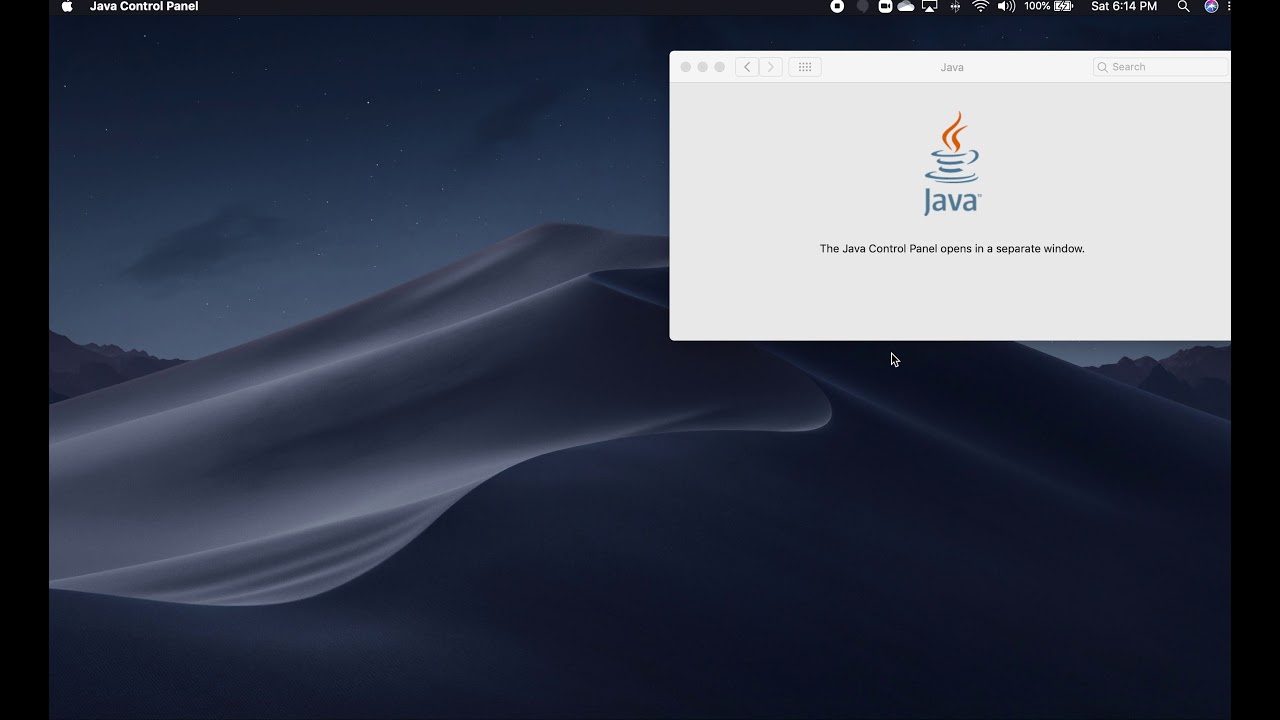Open the Bluetooth status menu

coord(955,6)
